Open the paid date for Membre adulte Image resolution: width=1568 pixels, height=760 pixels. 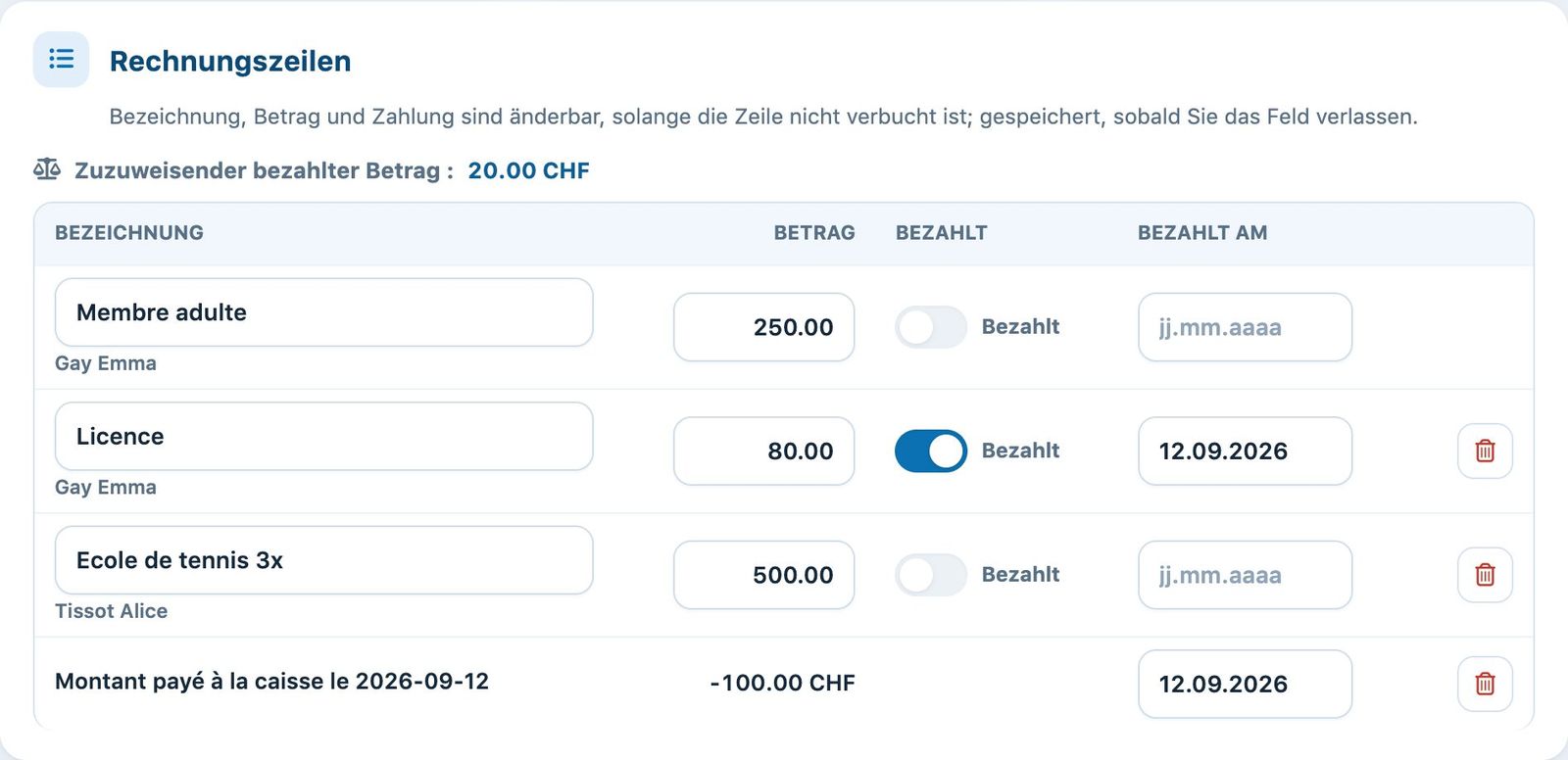coord(1245,327)
